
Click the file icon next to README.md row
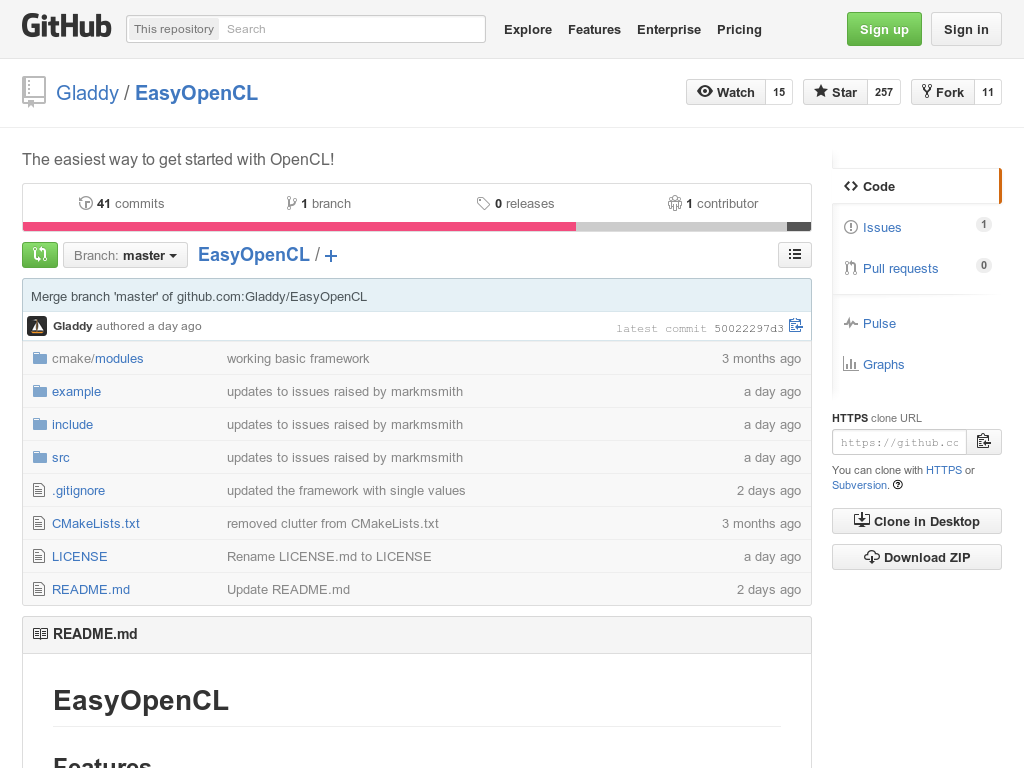(39, 589)
